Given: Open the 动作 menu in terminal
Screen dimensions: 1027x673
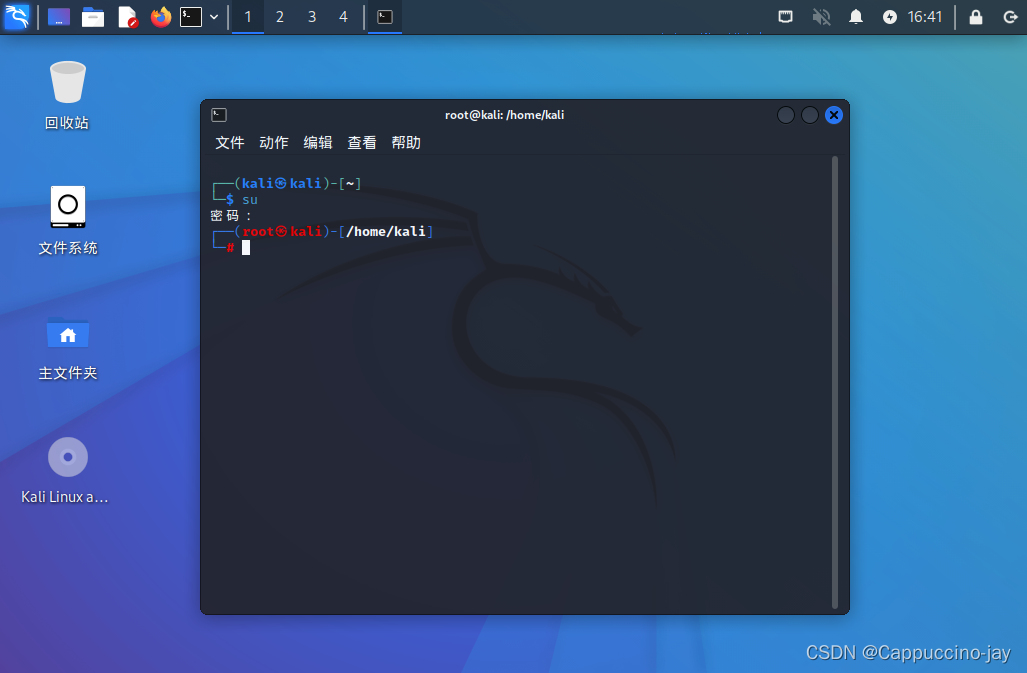Looking at the screenshot, I should (x=274, y=143).
